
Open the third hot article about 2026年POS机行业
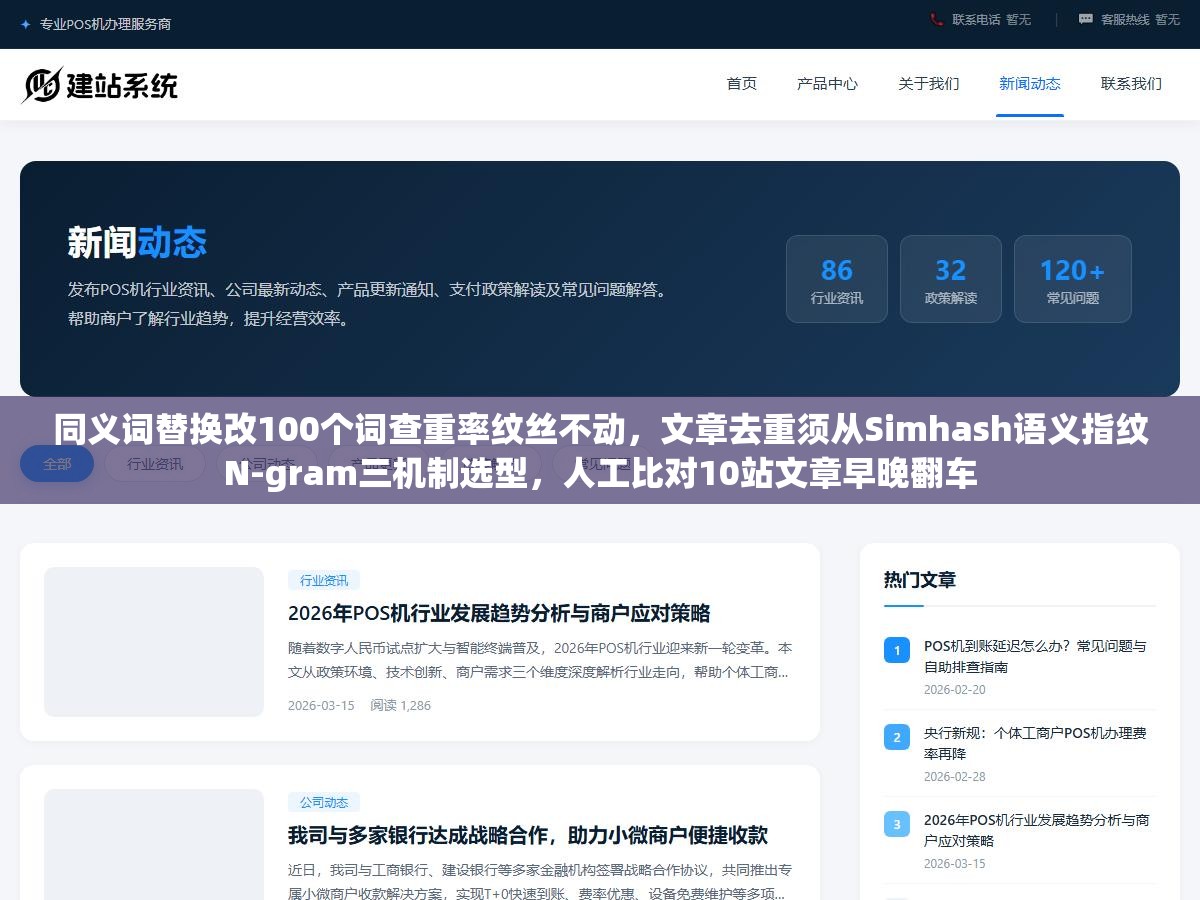coord(1036,830)
